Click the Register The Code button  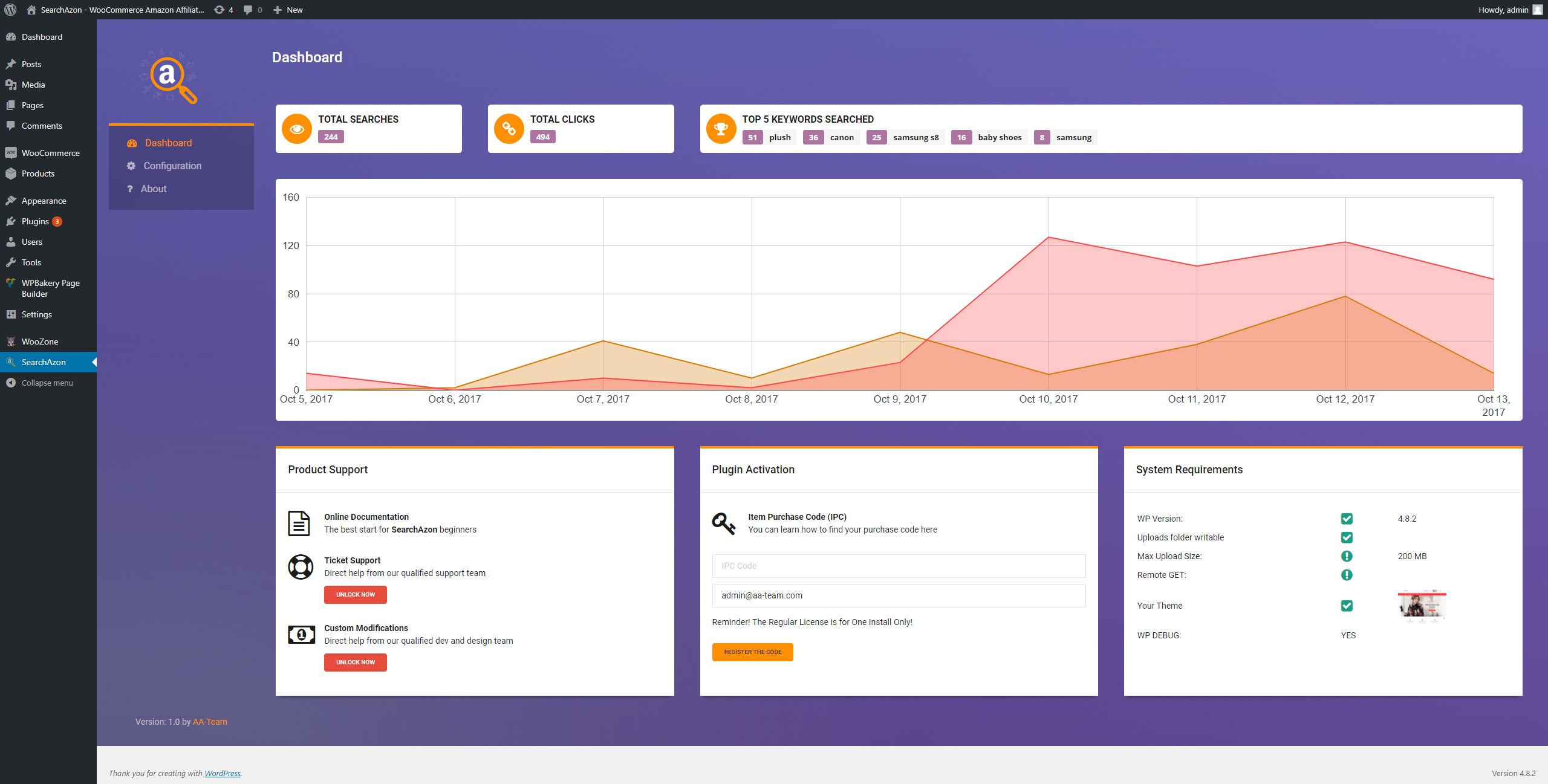pyautogui.click(x=753, y=652)
